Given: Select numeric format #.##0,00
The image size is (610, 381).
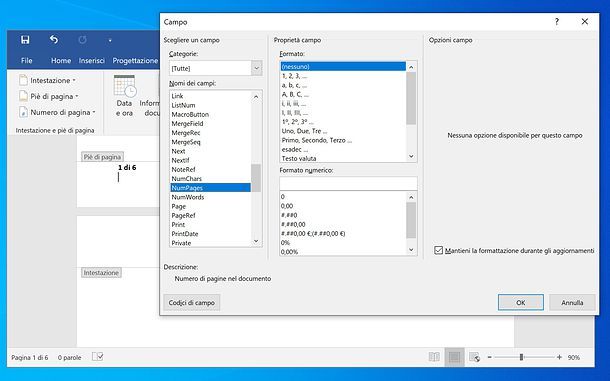Looking at the screenshot, I should pyautogui.click(x=343, y=225).
